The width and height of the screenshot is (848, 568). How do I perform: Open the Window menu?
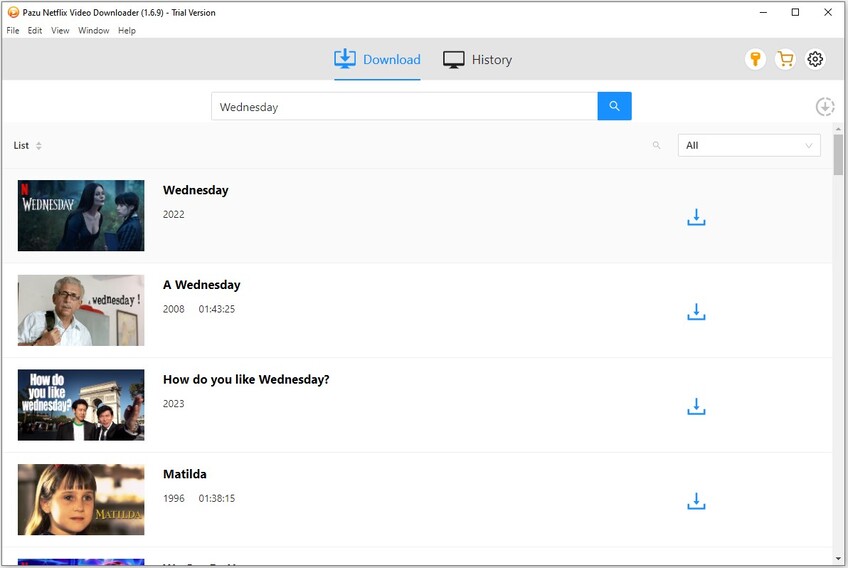[93, 31]
